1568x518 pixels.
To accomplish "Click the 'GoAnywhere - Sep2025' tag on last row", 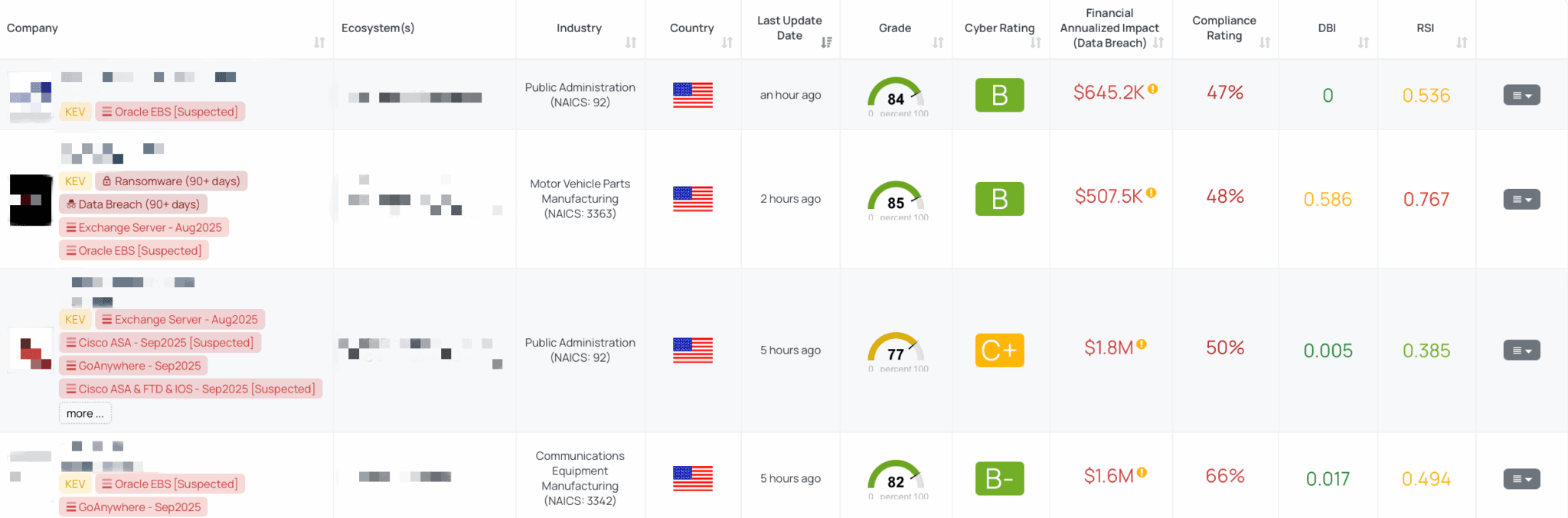I will [x=132, y=507].
